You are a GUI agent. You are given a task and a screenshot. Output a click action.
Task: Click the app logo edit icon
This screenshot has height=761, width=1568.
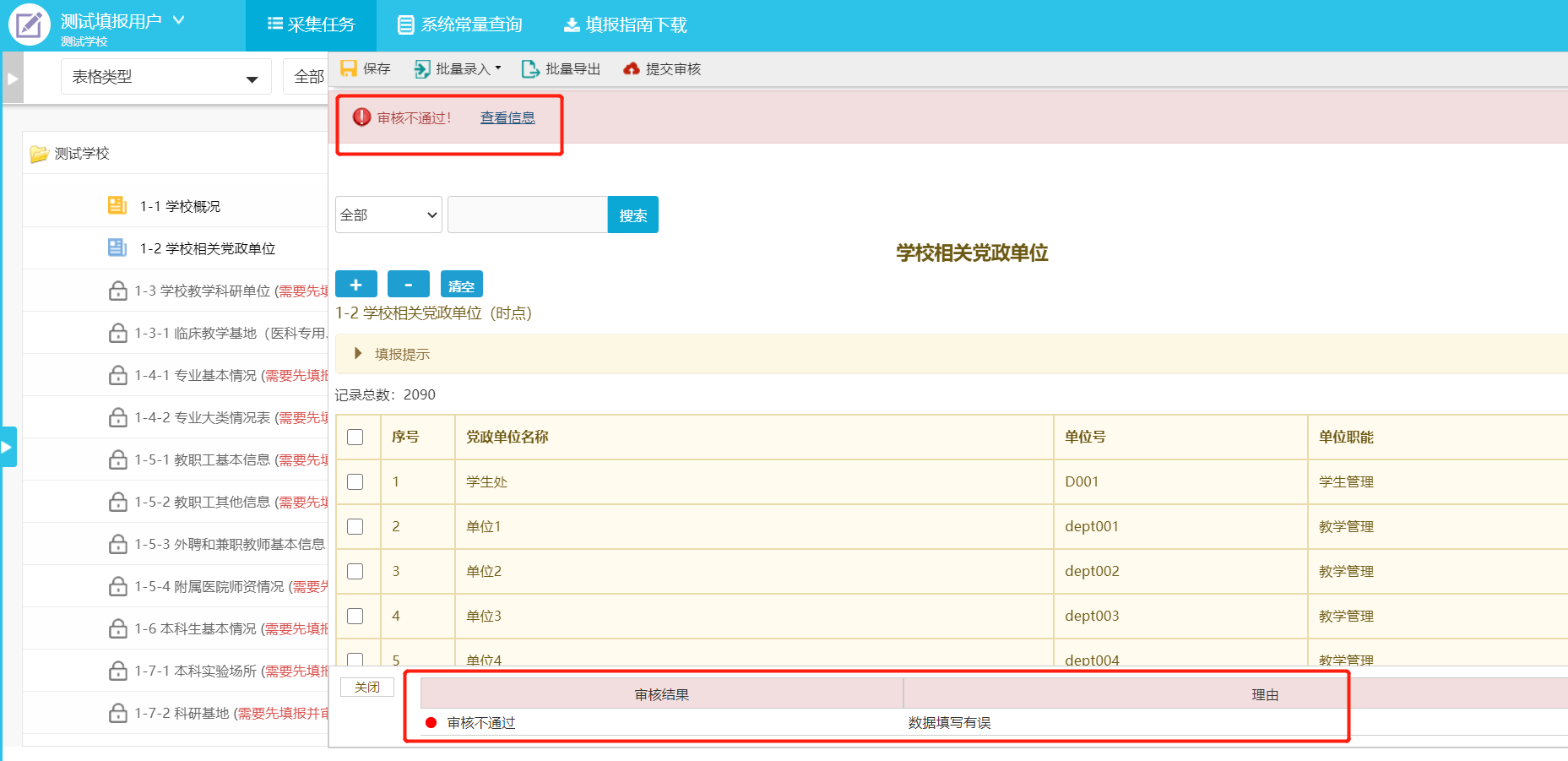click(30, 24)
